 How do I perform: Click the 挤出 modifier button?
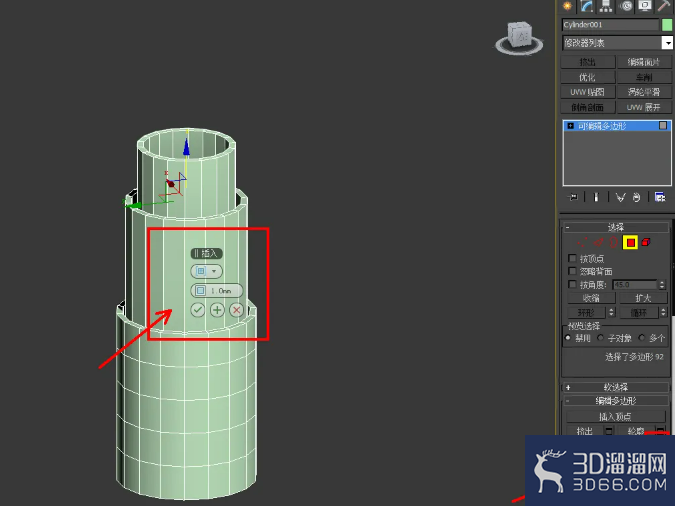588,62
